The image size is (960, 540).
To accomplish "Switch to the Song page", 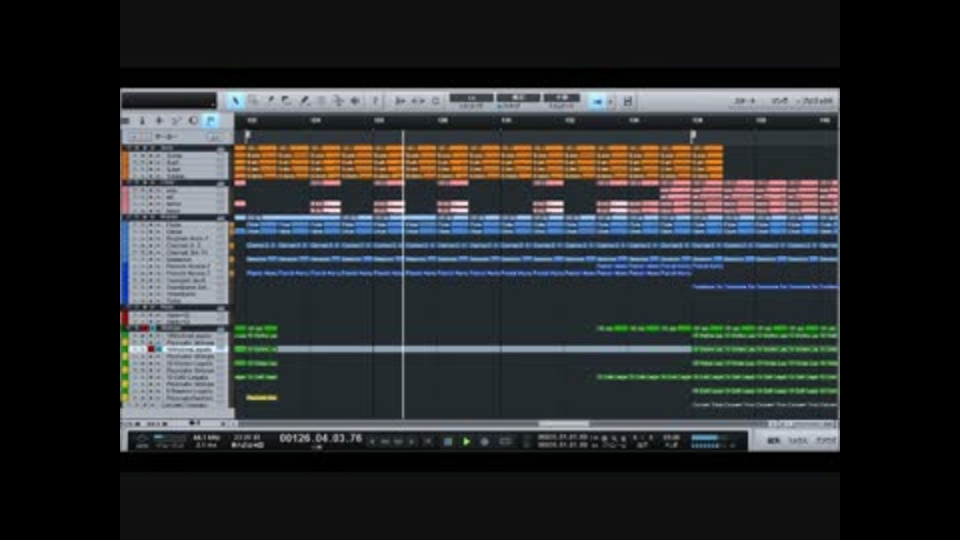I will click(x=779, y=101).
